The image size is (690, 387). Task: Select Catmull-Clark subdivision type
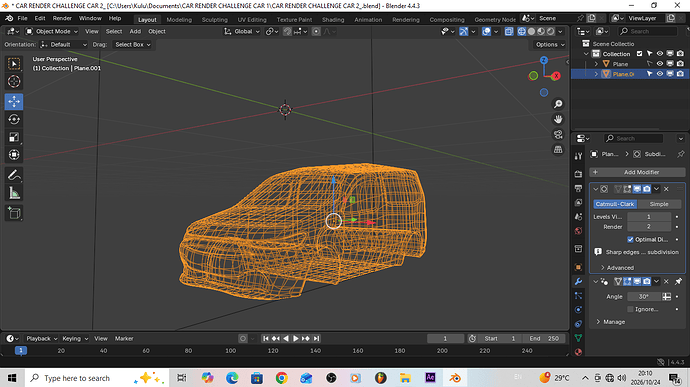[615, 204]
